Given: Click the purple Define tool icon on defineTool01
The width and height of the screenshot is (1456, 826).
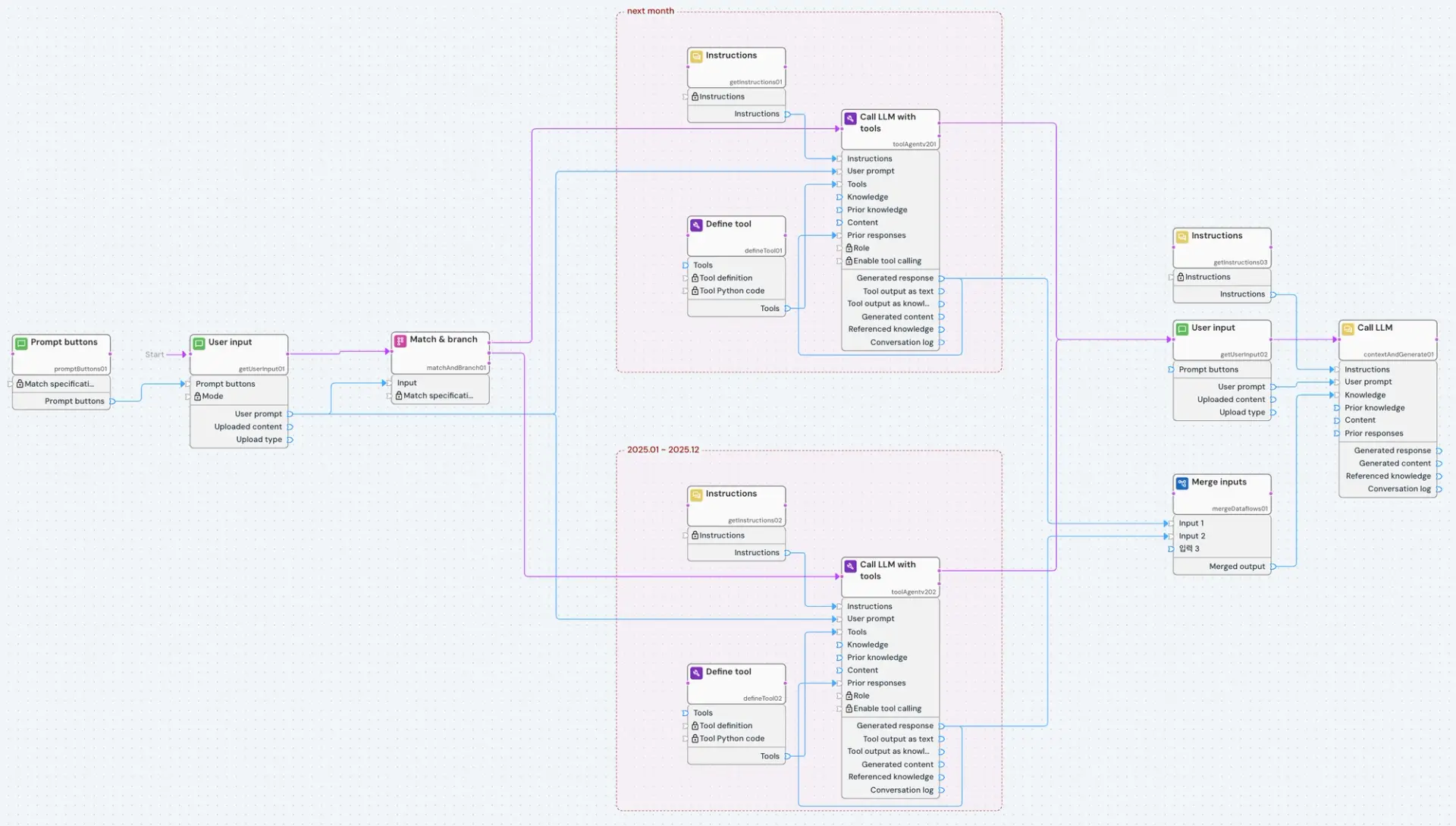Looking at the screenshot, I should coord(696,225).
